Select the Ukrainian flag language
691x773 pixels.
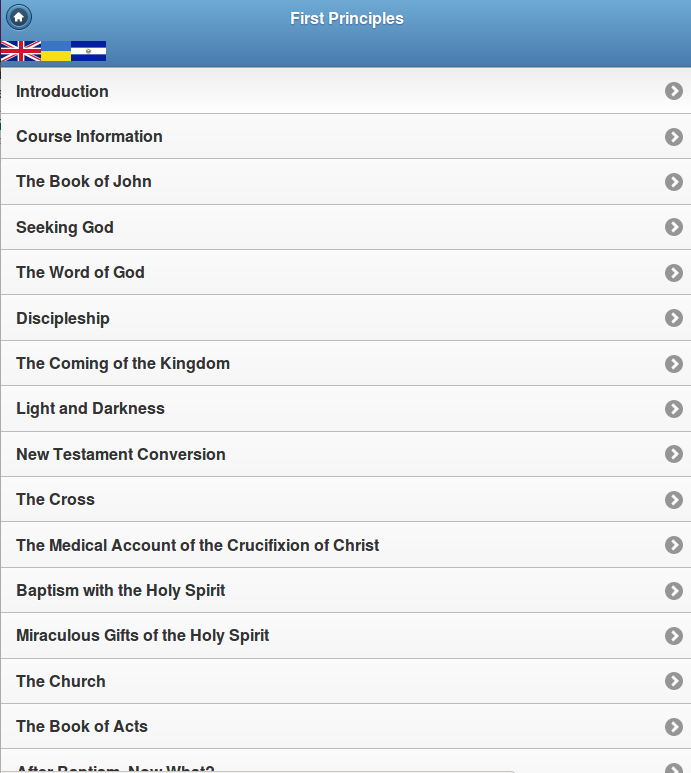coord(56,51)
